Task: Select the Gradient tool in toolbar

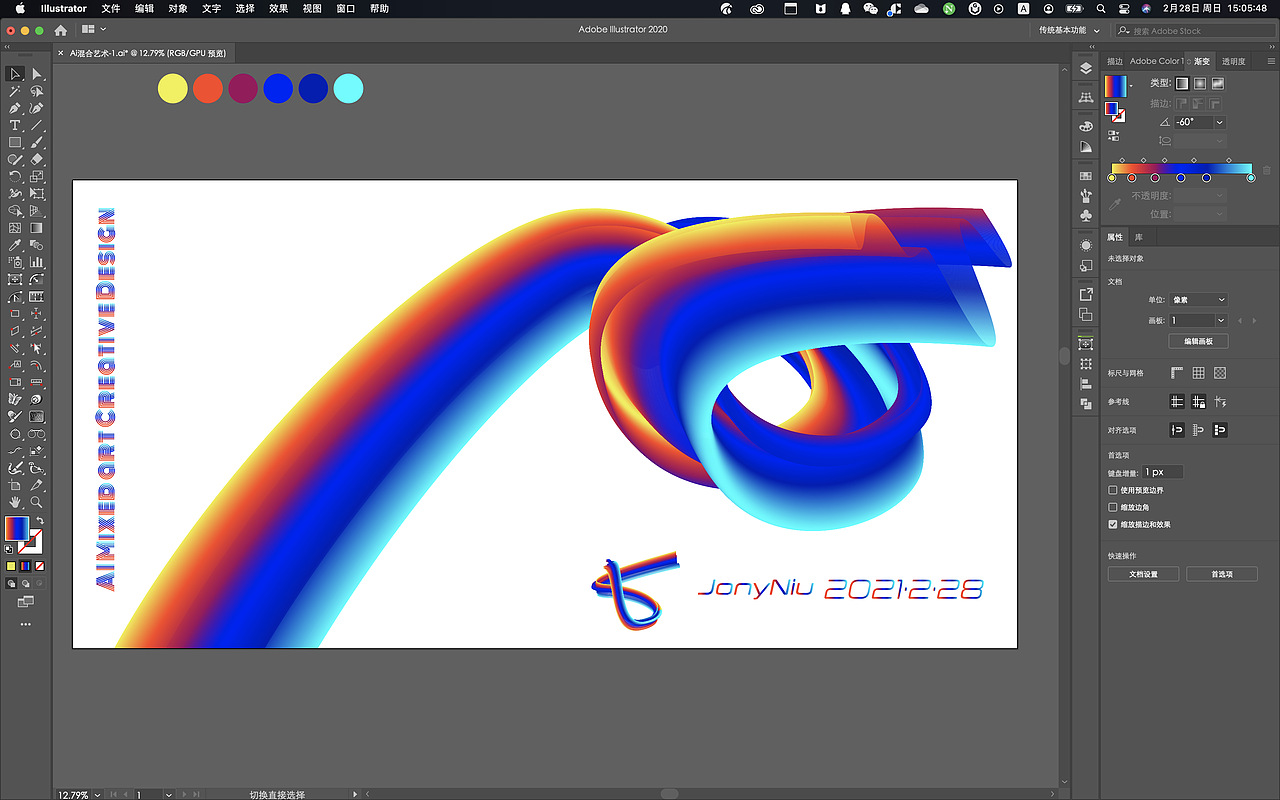Action: (x=37, y=228)
